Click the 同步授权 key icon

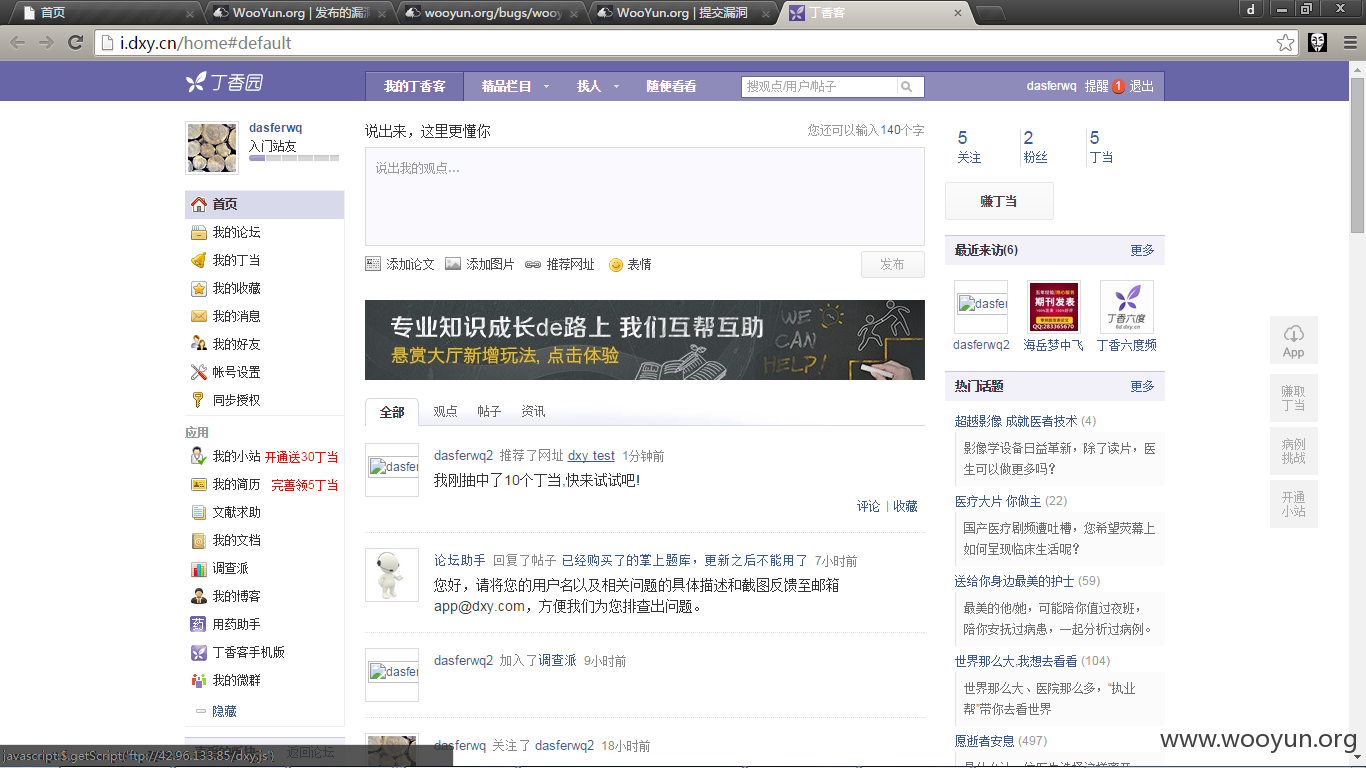[199, 400]
